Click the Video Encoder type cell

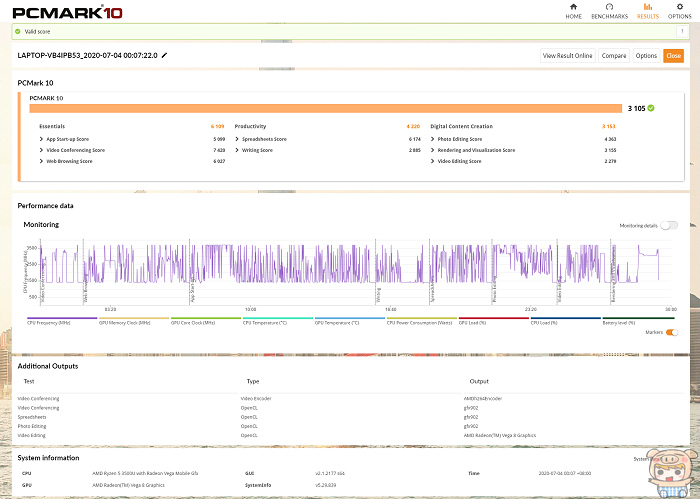256,399
